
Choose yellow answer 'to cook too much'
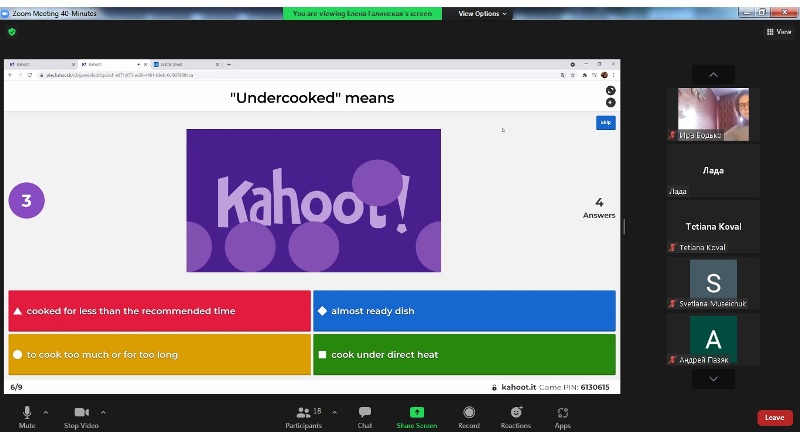point(159,354)
